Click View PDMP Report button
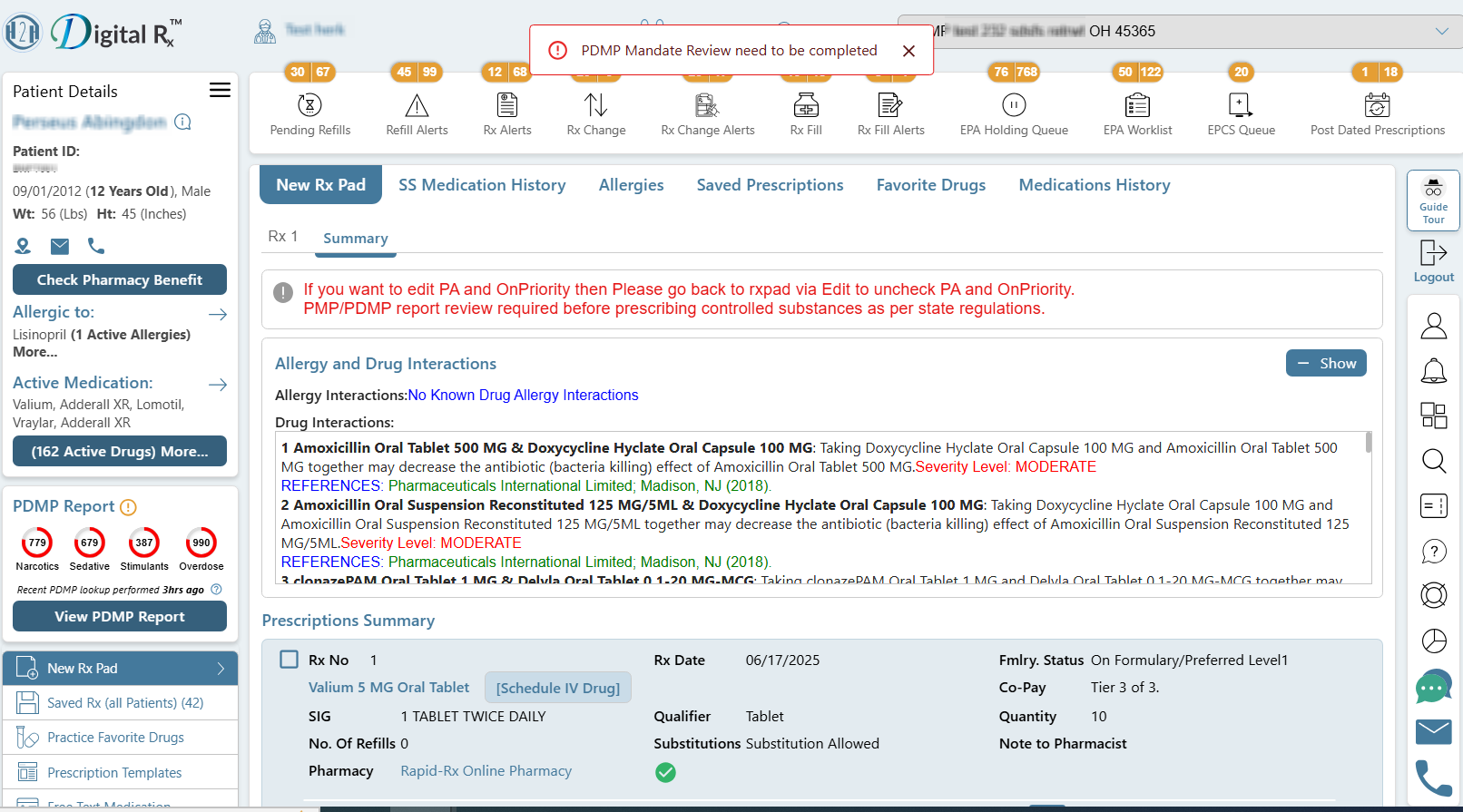This screenshot has width=1463, height=812. tap(120, 616)
